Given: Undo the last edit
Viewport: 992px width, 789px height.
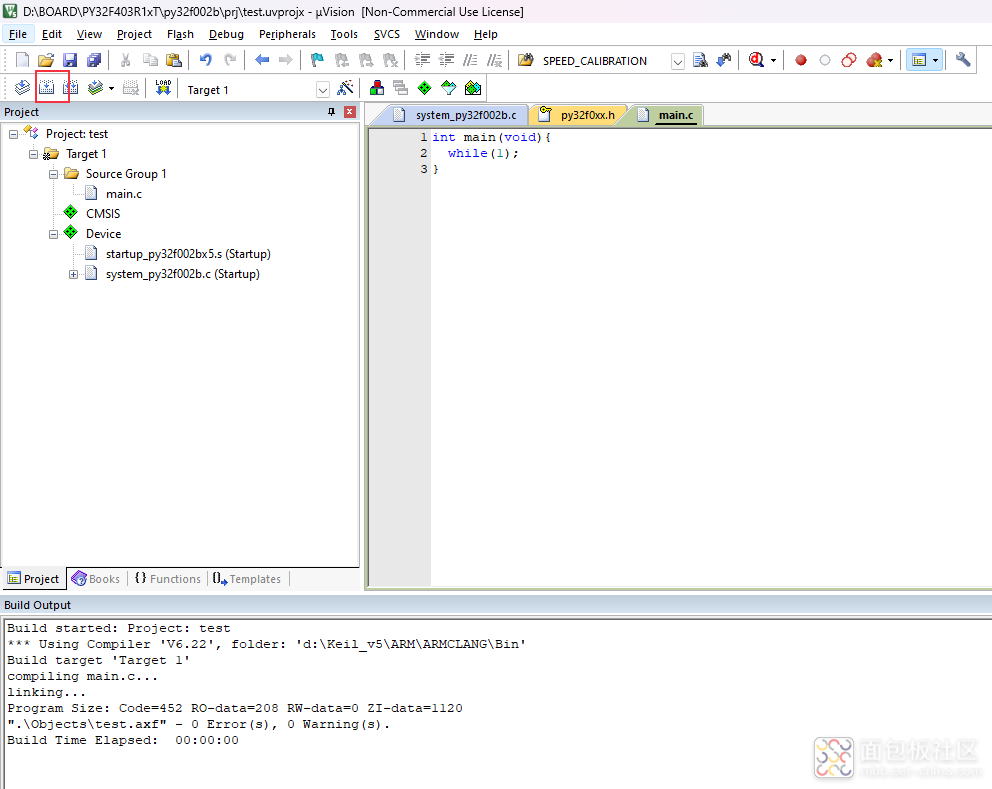Looking at the screenshot, I should (206, 60).
